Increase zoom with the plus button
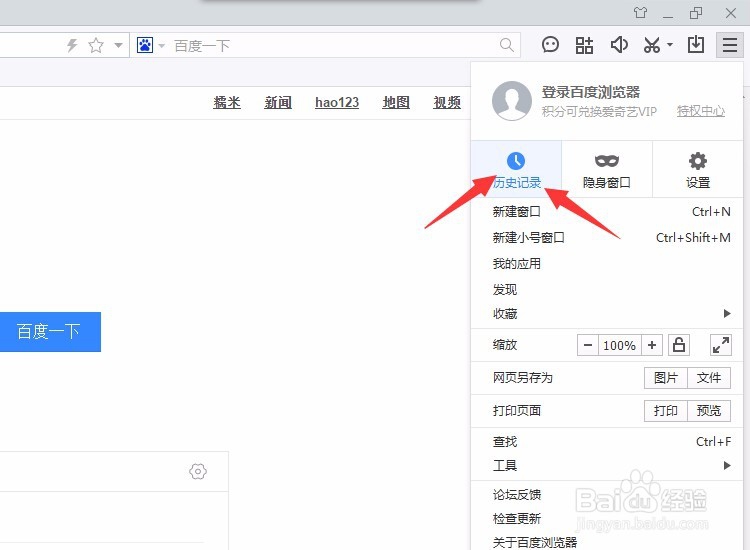The width and height of the screenshot is (750, 550). pos(651,345)
